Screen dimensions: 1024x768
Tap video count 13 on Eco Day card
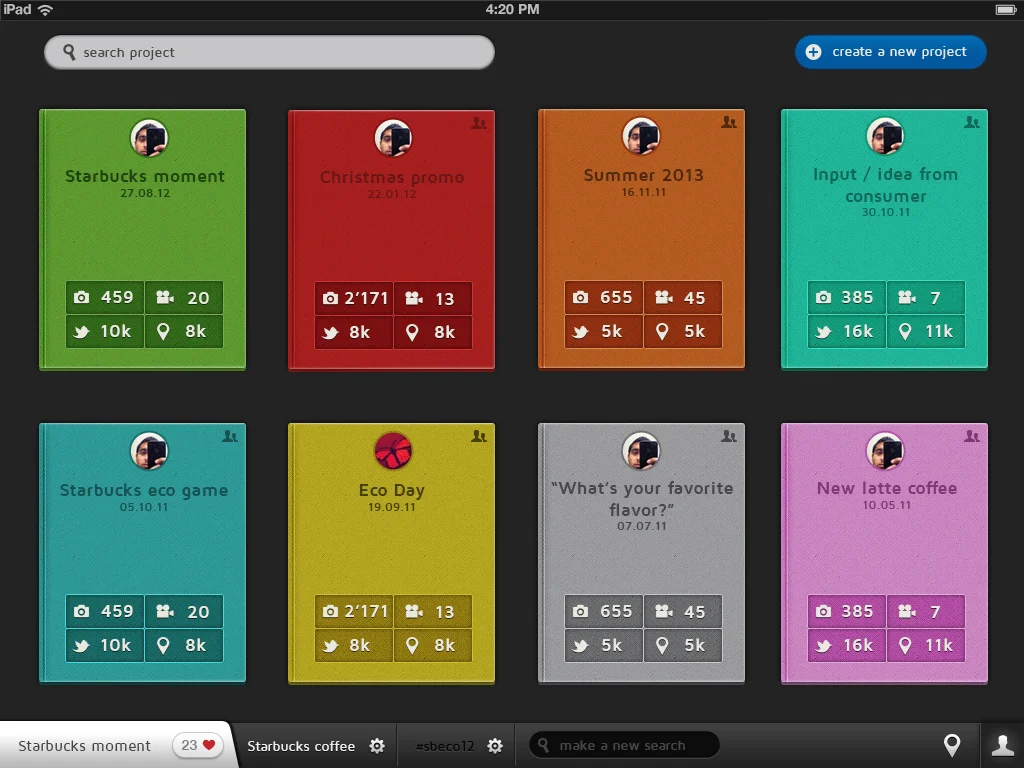pyautogui.click(x=432, y=612)
